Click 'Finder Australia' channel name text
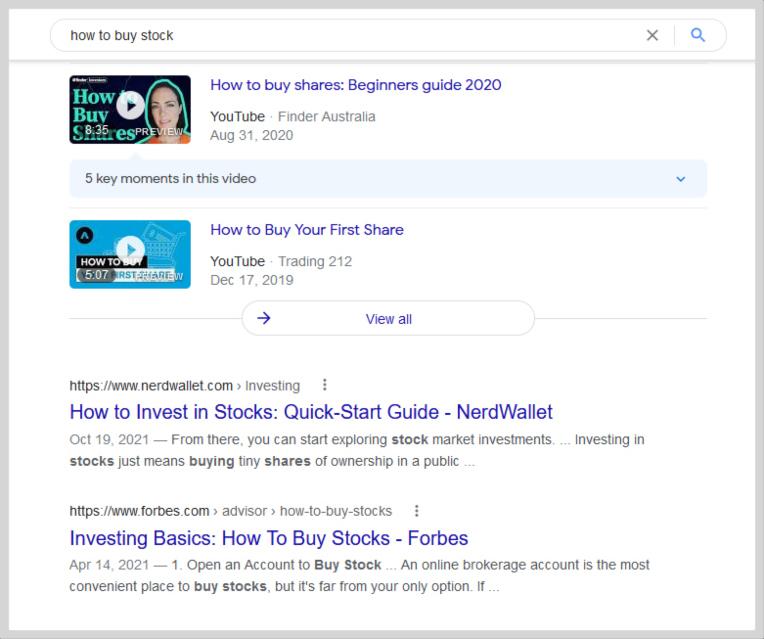The image size is (764, 639). point(326,116)
